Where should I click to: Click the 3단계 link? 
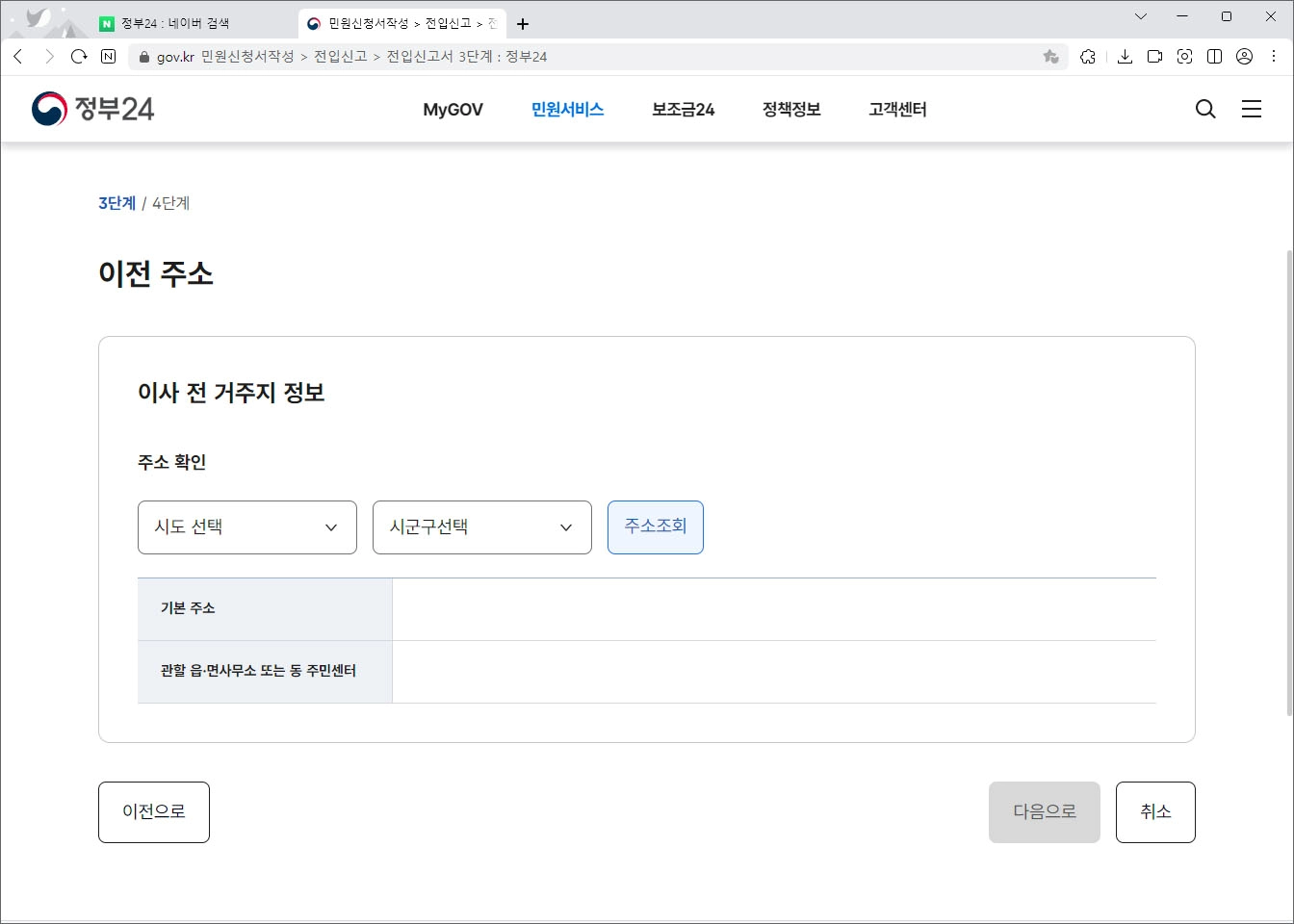(116, 203)
